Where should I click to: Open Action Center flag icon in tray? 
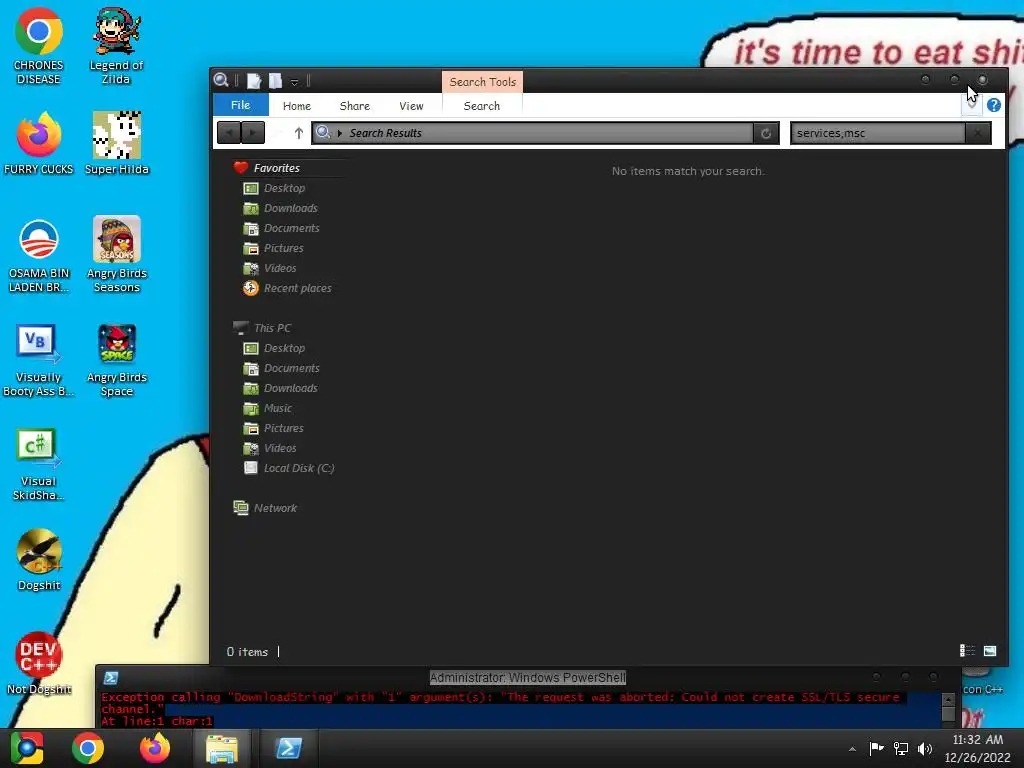(x=876, y=748)
